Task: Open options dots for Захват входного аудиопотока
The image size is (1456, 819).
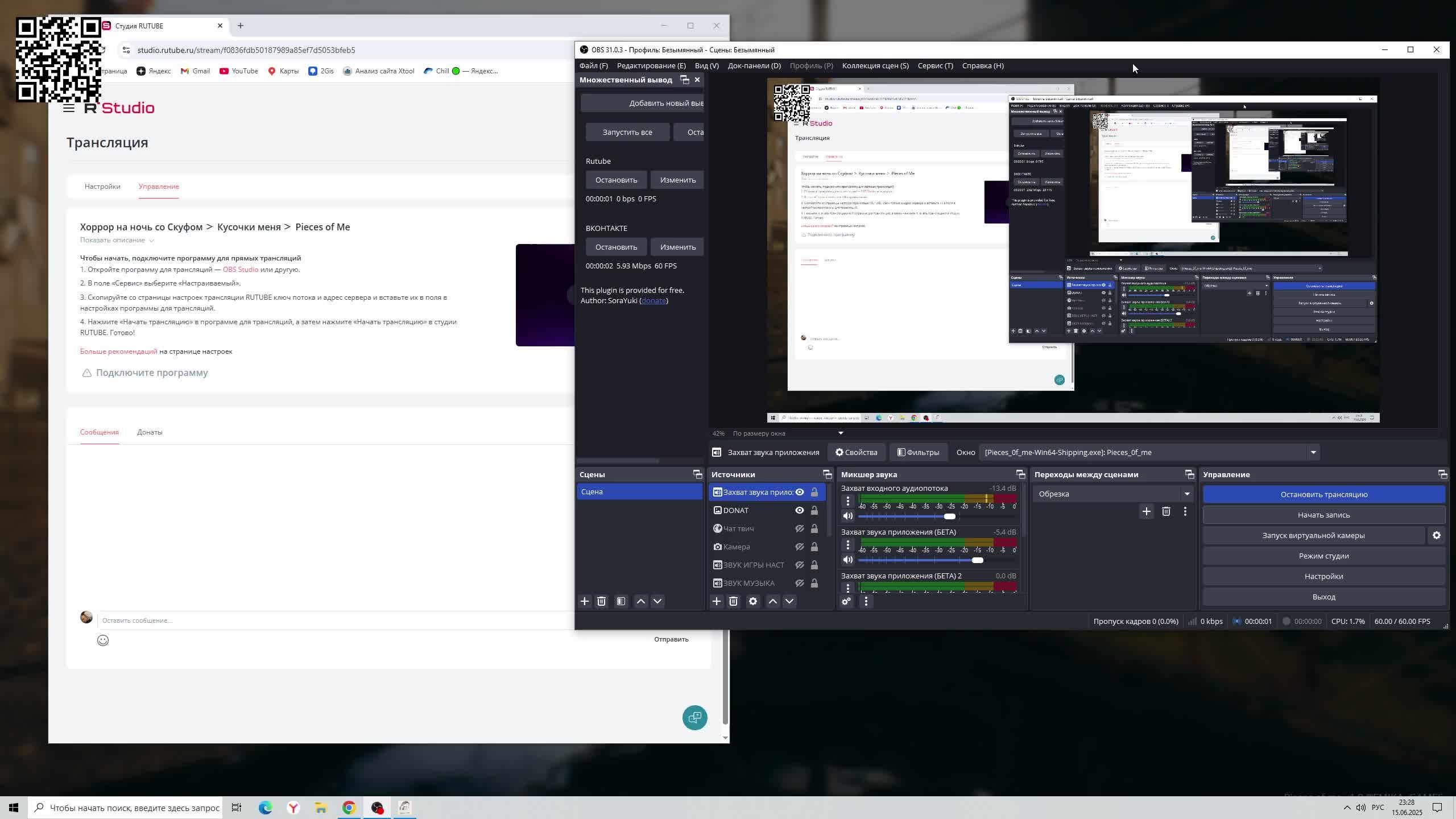Action: point(848,501)
